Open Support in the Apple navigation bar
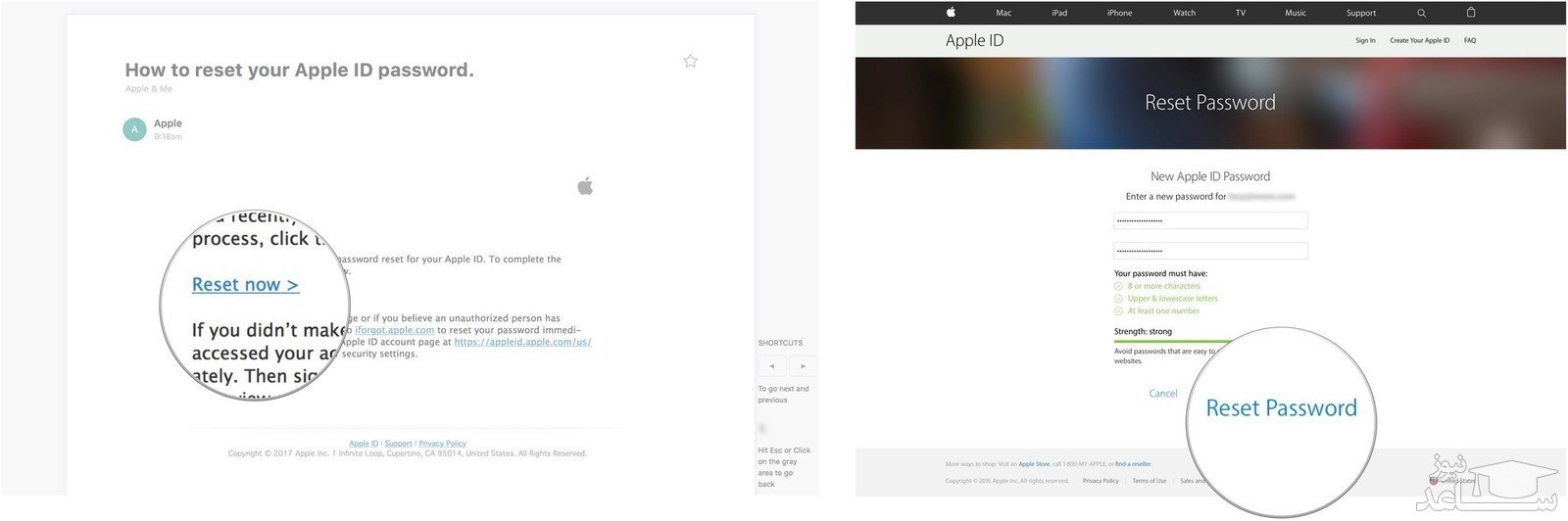 pyautogui.click(x=1360, y=13)
